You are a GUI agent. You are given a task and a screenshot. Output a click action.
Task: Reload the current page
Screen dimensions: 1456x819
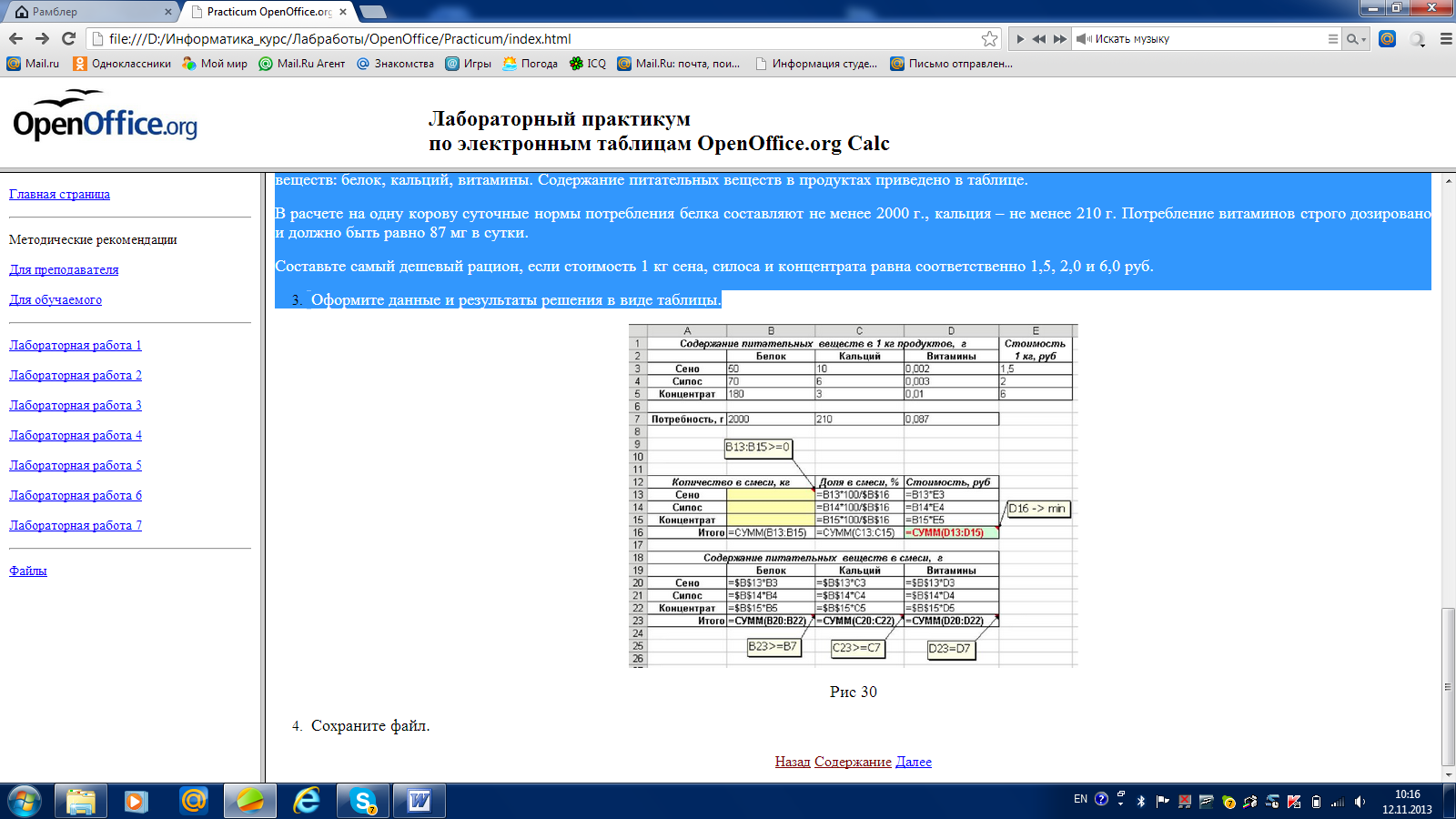[68, 38]
